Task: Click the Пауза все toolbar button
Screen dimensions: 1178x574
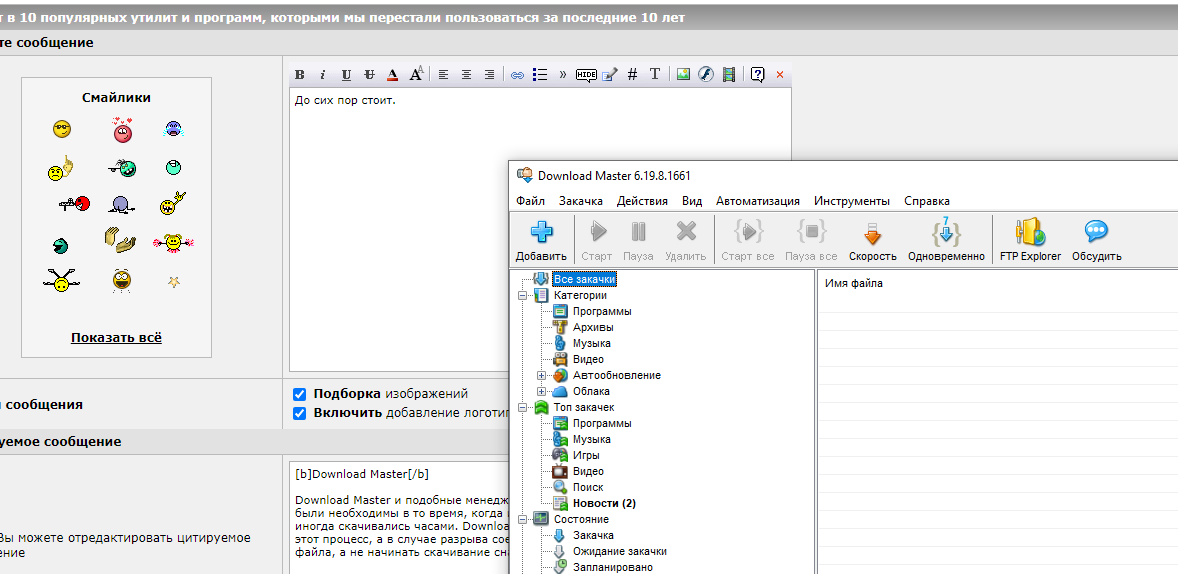Action: point(811,240)
